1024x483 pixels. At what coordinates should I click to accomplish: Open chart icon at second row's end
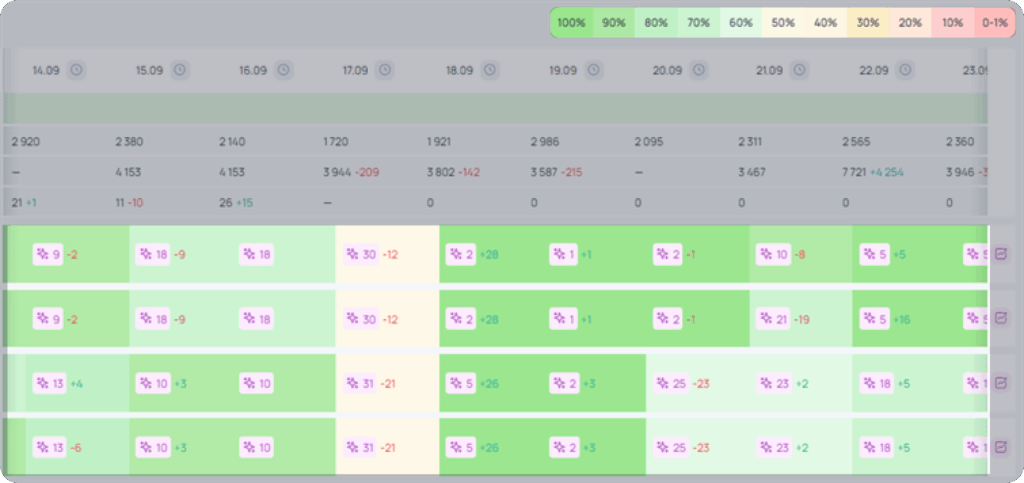pyautogui.click(x=1000, y=319)
